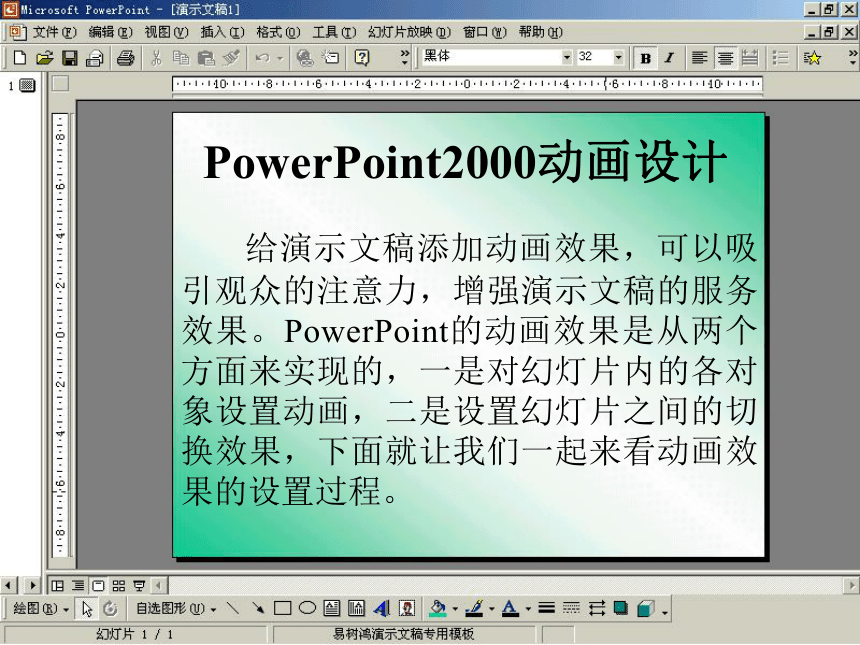Click the e-mail envelope icon
This screenshot has width=860, height=645.
(x=95, y=58)
